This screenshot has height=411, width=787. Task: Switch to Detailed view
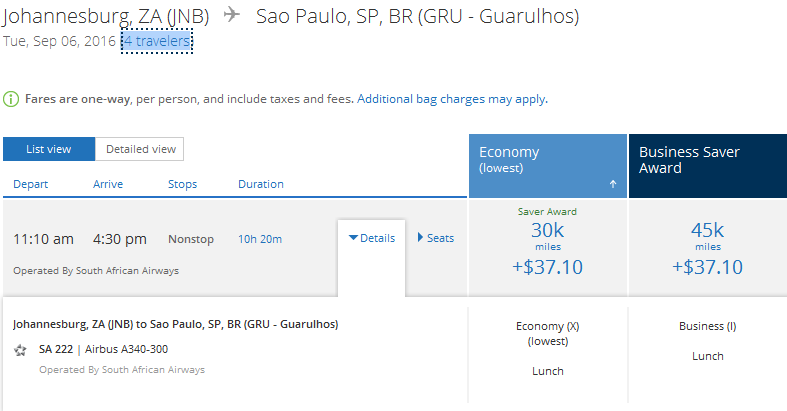[x=140, y=149]
